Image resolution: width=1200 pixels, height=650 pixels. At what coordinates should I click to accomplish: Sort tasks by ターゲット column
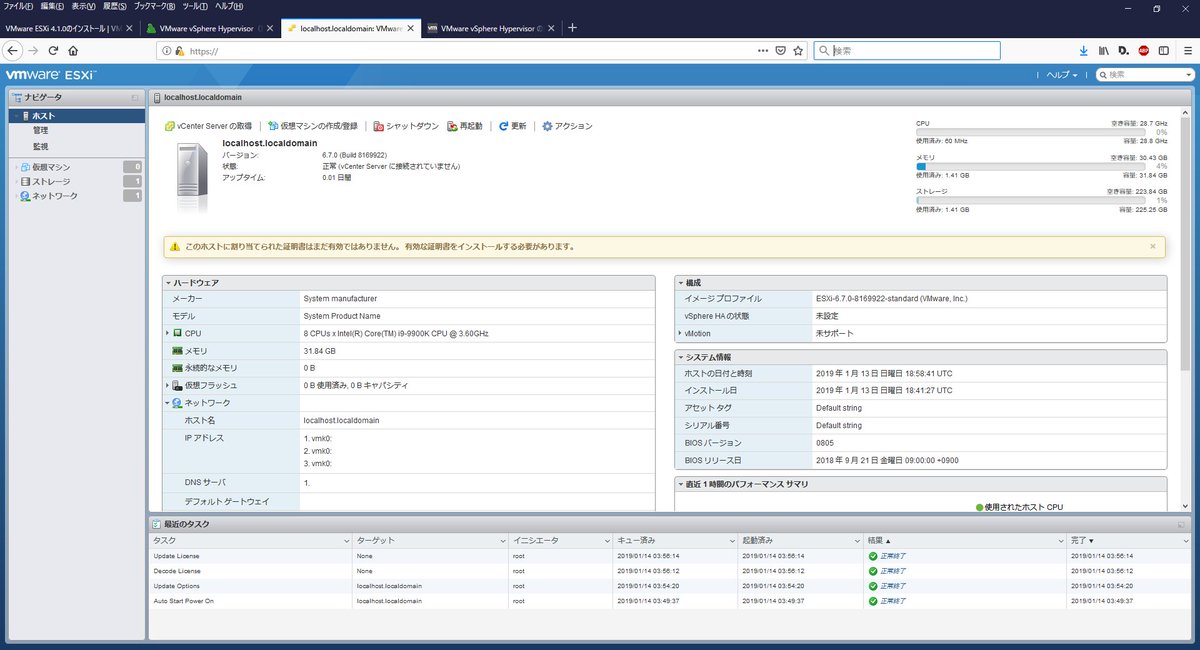[374, 540]
